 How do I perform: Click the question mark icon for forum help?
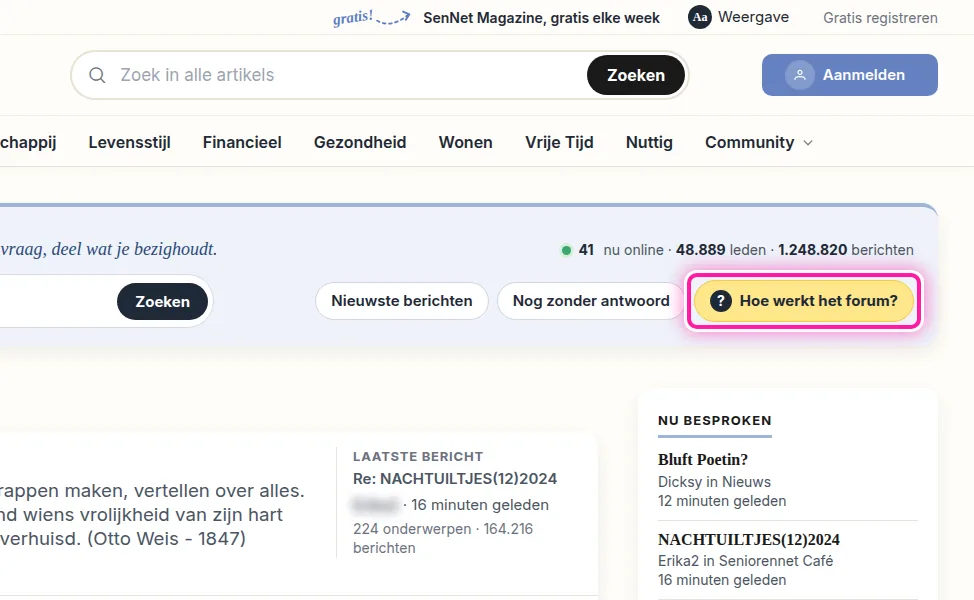pyautogui.click(x=721, y=301)
